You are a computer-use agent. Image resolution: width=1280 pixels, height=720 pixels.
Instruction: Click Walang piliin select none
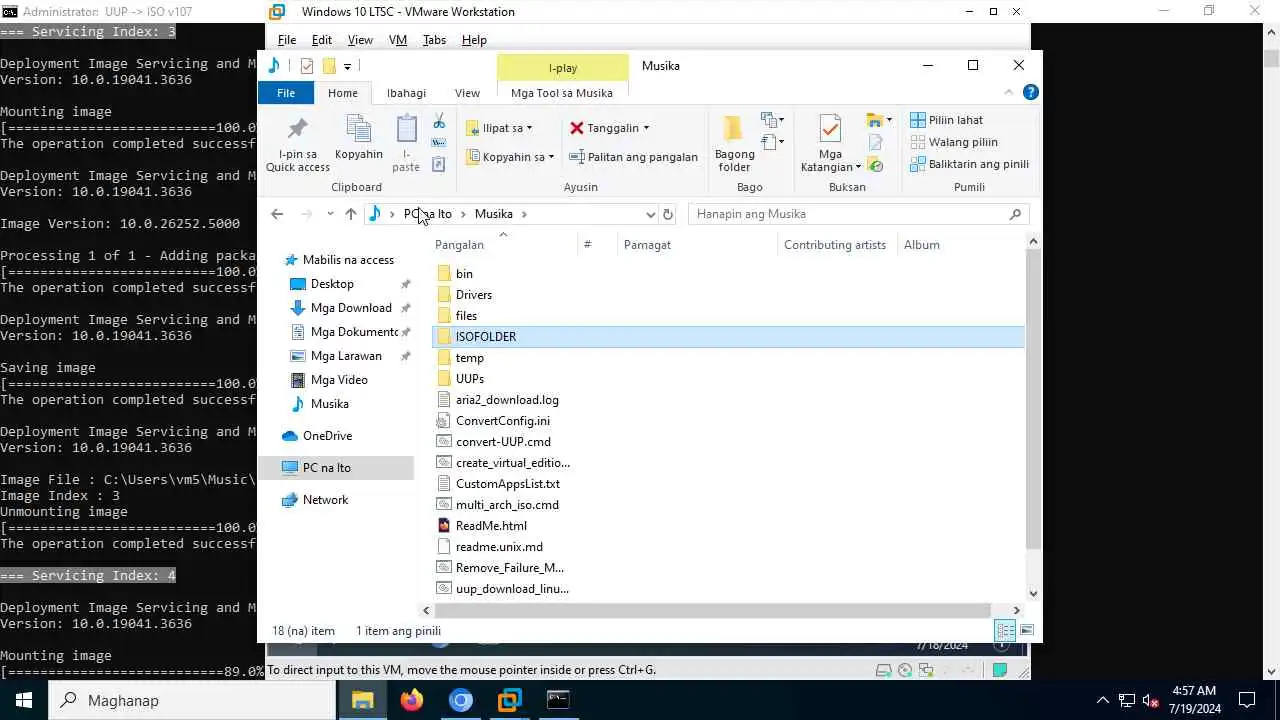(954, 142)
